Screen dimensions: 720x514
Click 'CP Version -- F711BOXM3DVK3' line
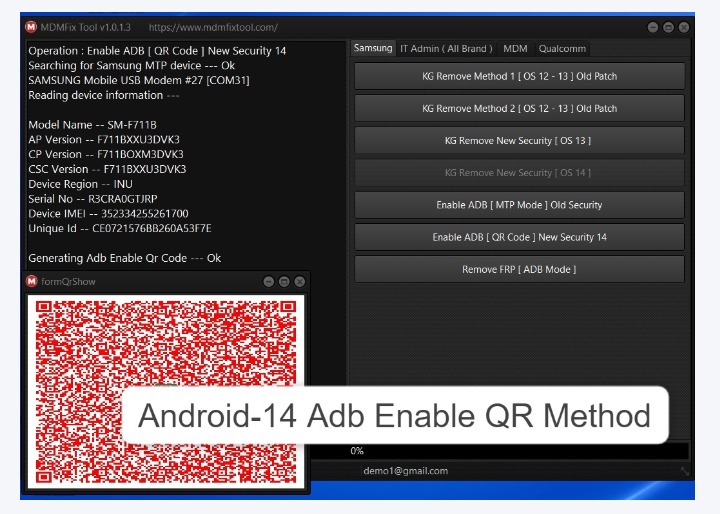[x=106, y=154]
